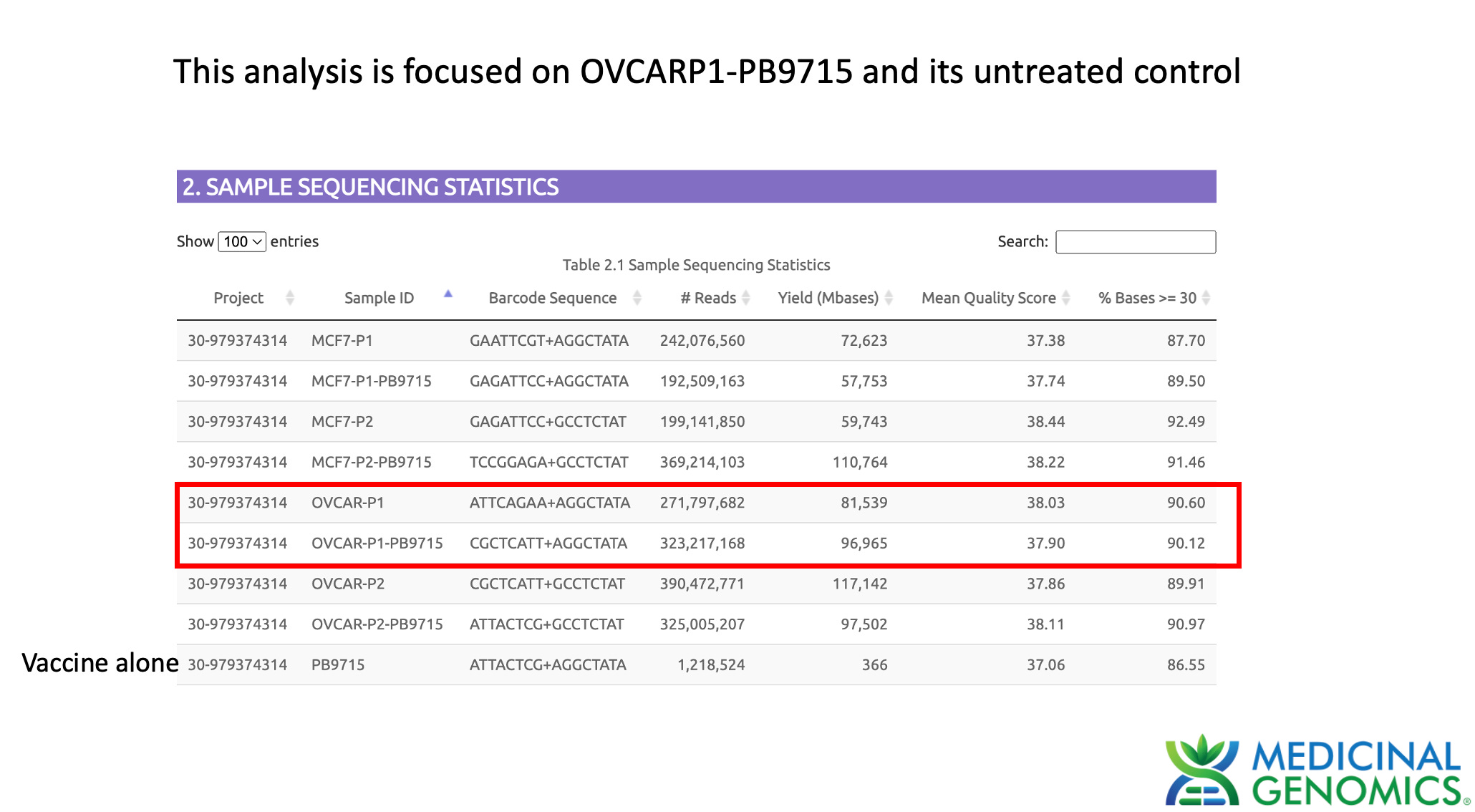Click the OVCAR-P1 sample ID cell

tap(348, 503)
